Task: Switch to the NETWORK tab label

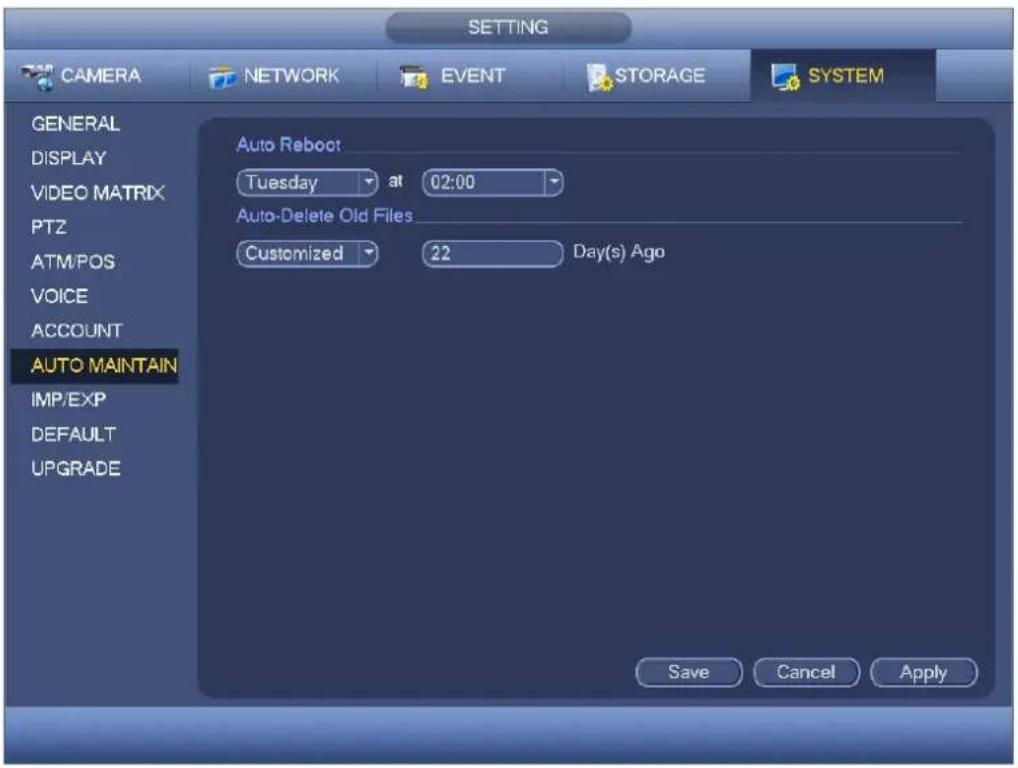Action: [x=292, y=75]
